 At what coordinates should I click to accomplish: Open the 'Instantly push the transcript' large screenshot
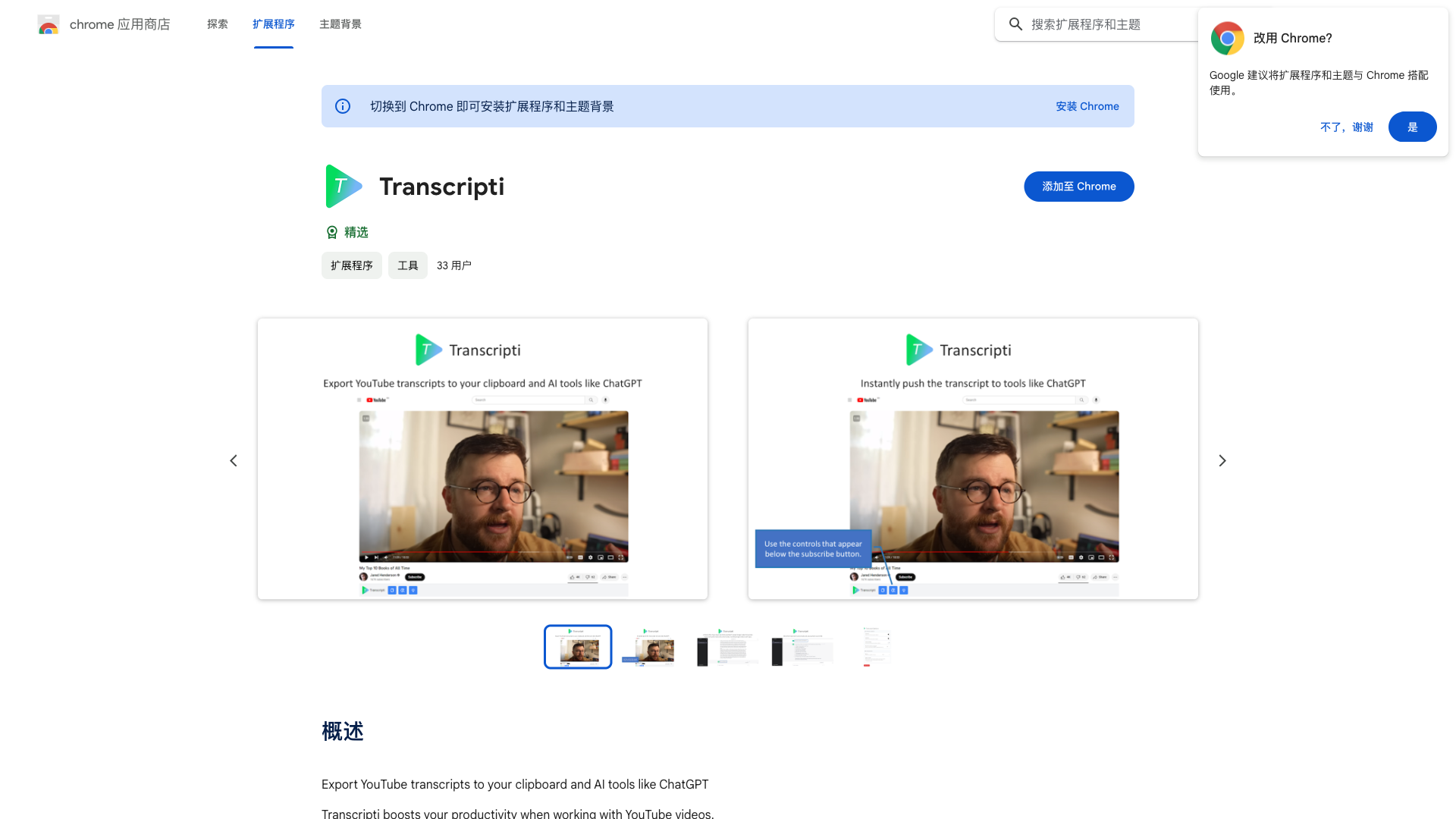[973, 459]
